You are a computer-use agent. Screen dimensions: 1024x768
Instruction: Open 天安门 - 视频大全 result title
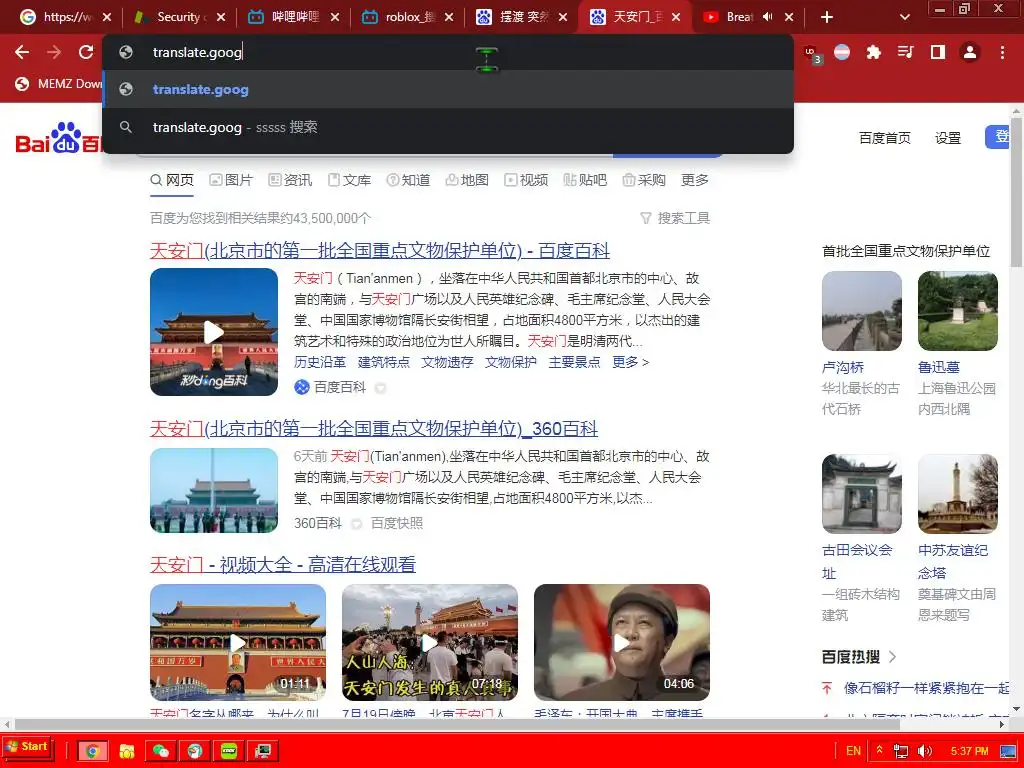pos(283,564)
